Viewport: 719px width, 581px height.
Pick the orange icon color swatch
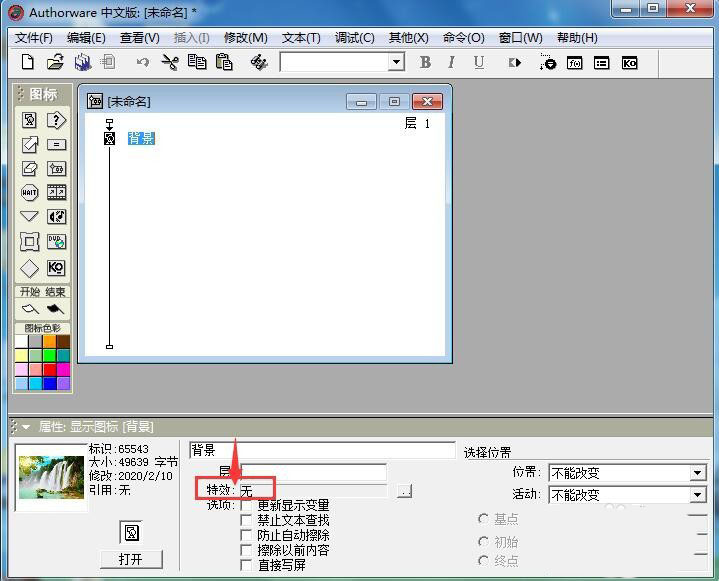[x=49, y=342]
